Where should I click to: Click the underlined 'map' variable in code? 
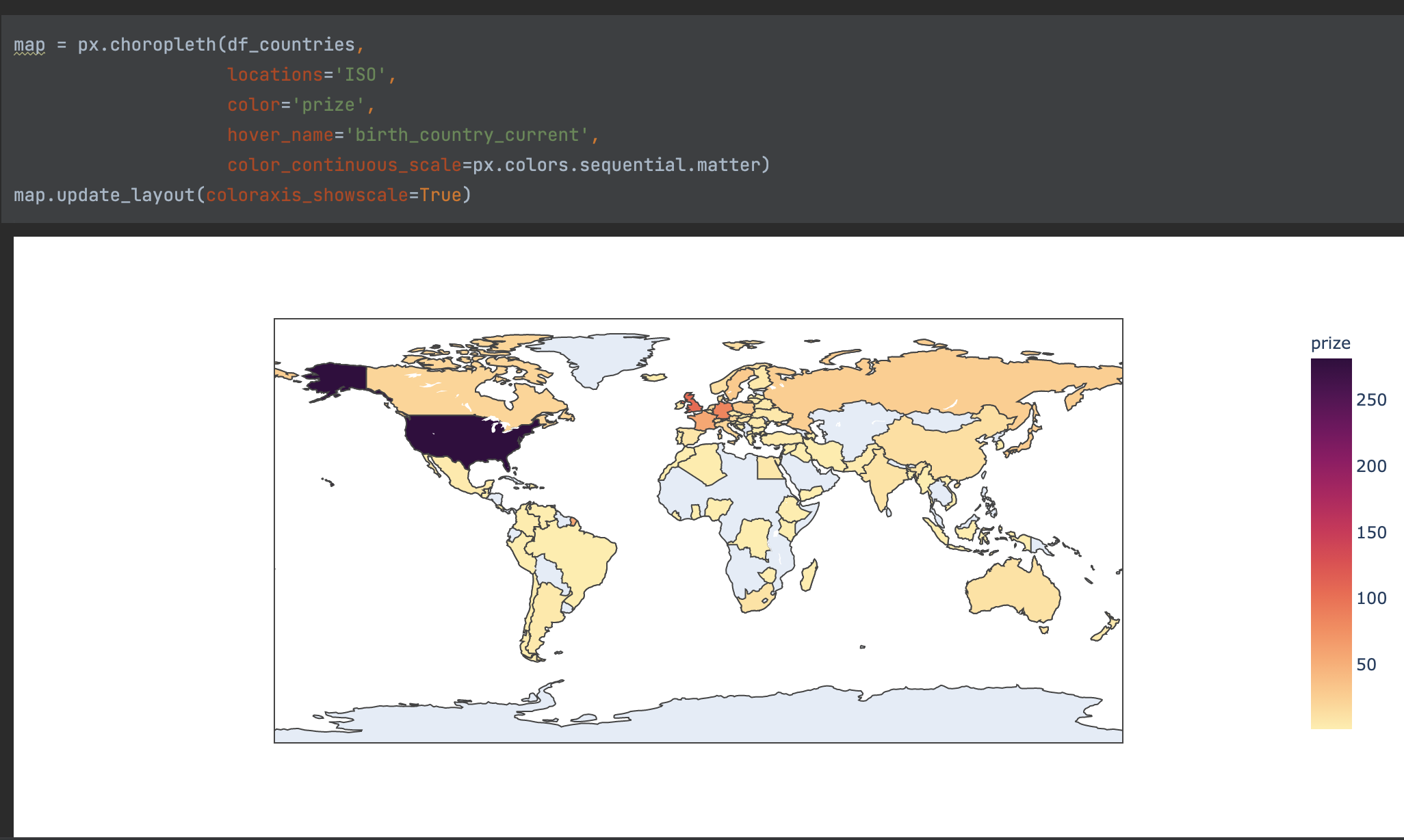pos(29,45)
